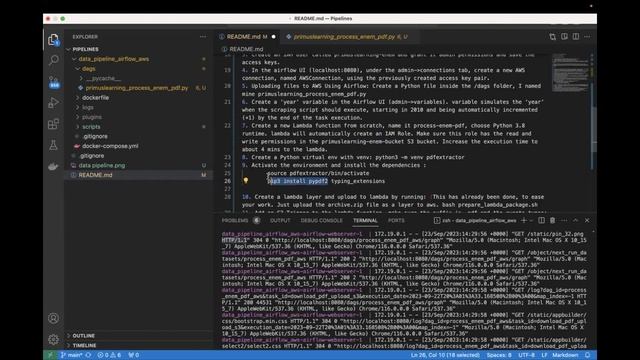Screen dimensions: 640x360
Task: Change indentation via Spaces: 8
Action: [x=499, y=355]
